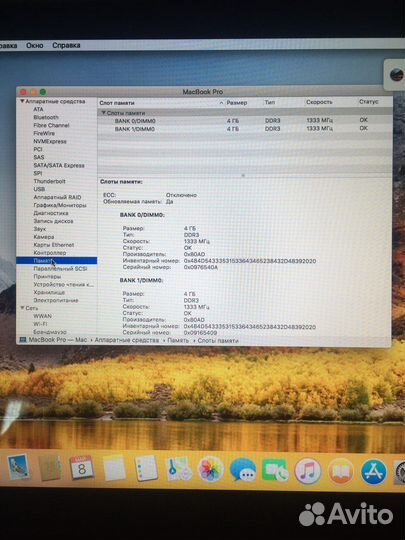Open the Справка menu
405x540 pixels.
[x=66, y=45]
